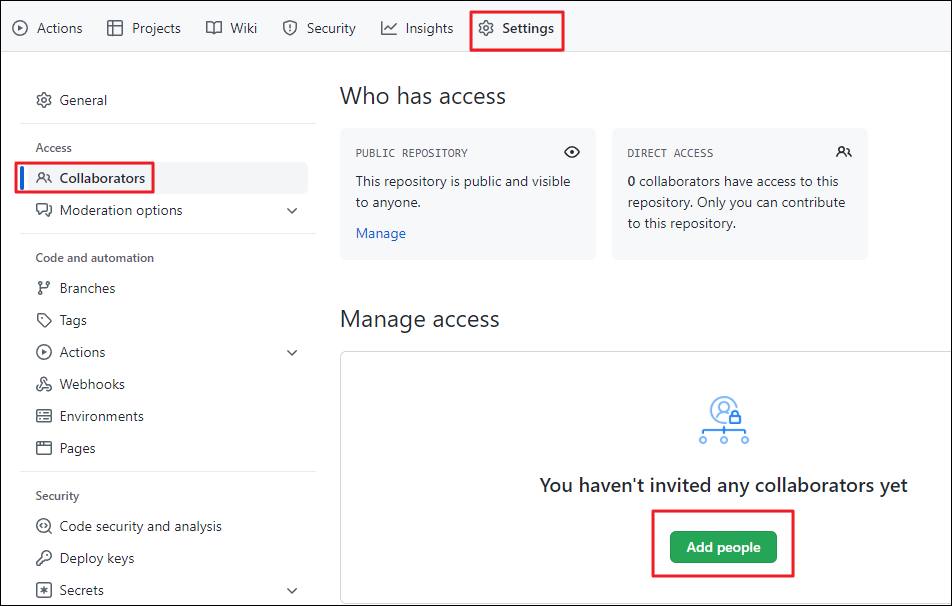Viewport: 952px width, 606px height.
Task: Click the Actions play icon in top nav
Action: [x=20, y=28]
